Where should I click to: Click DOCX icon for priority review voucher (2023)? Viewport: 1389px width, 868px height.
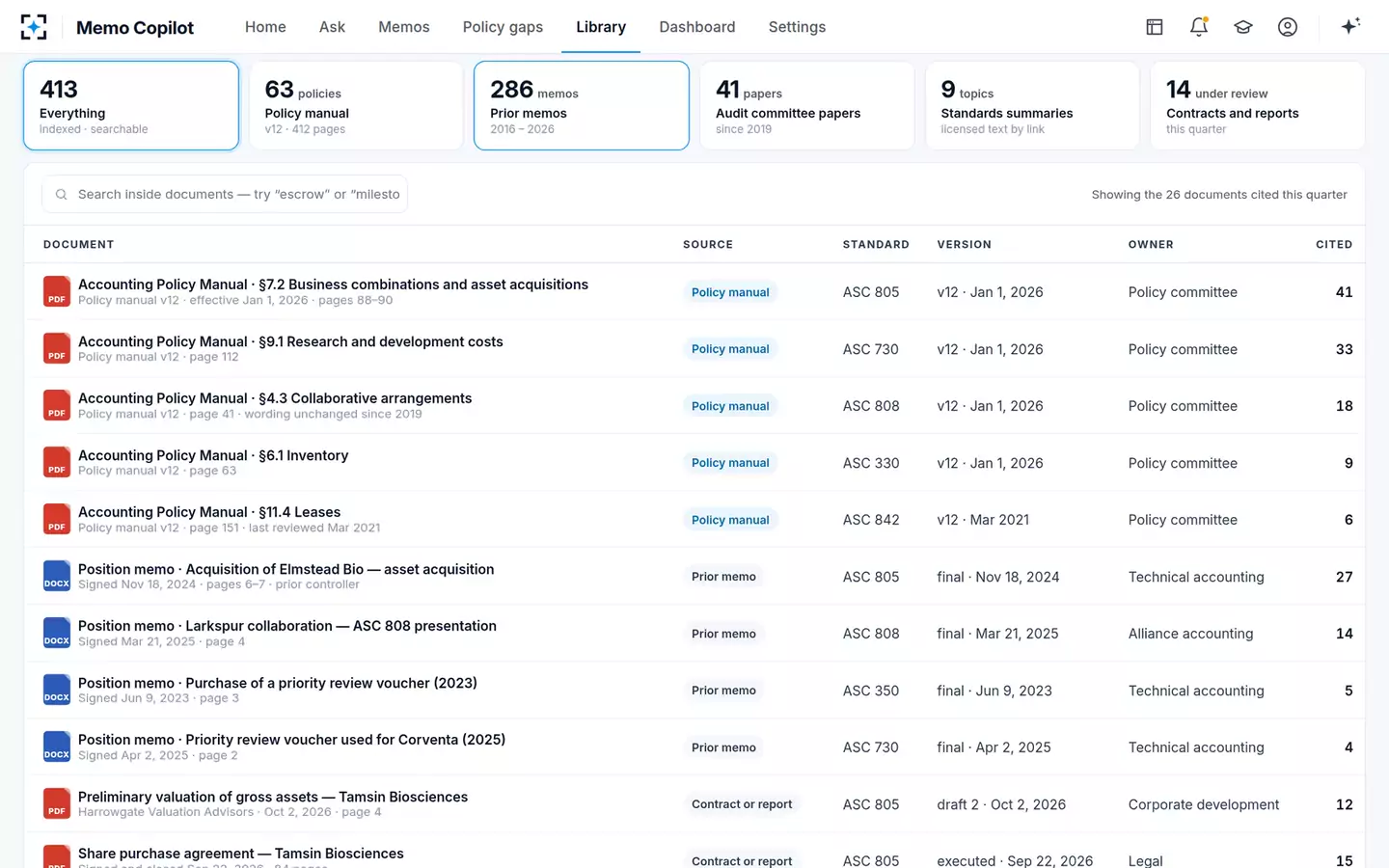pyautogui.click(x=57, y=690)
